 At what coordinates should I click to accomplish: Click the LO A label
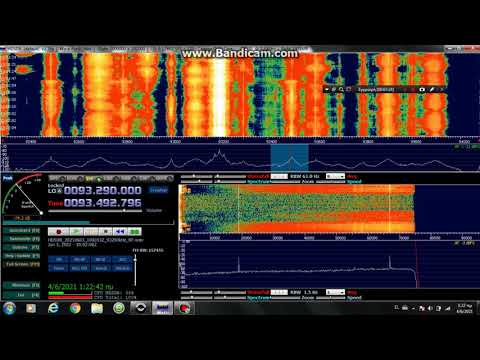coord(55,191)
